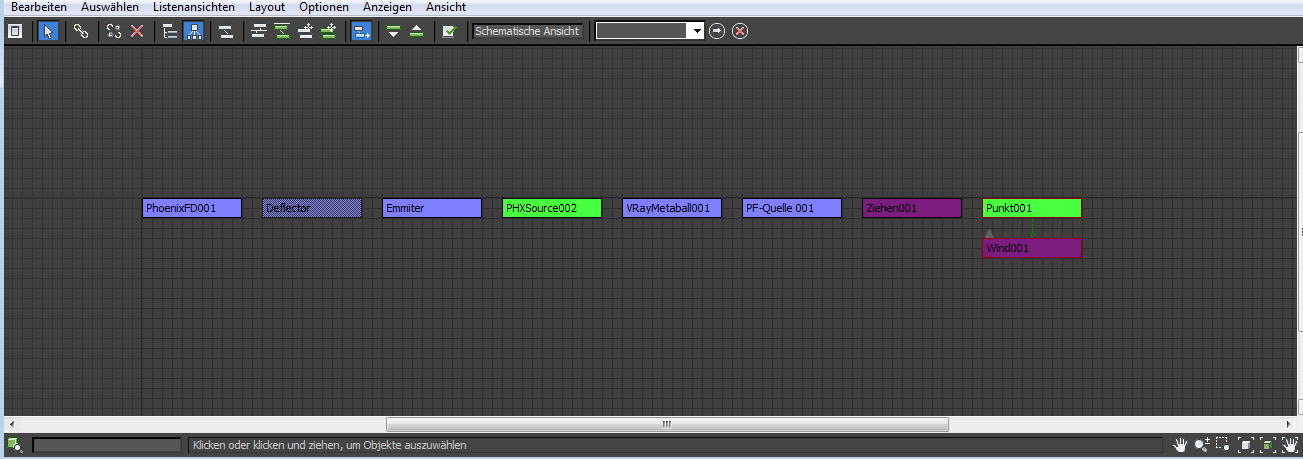Open the Listenansichten menu
This screenshot has width=1303, height=459.
pyautogui.click(x=194, y=7)
